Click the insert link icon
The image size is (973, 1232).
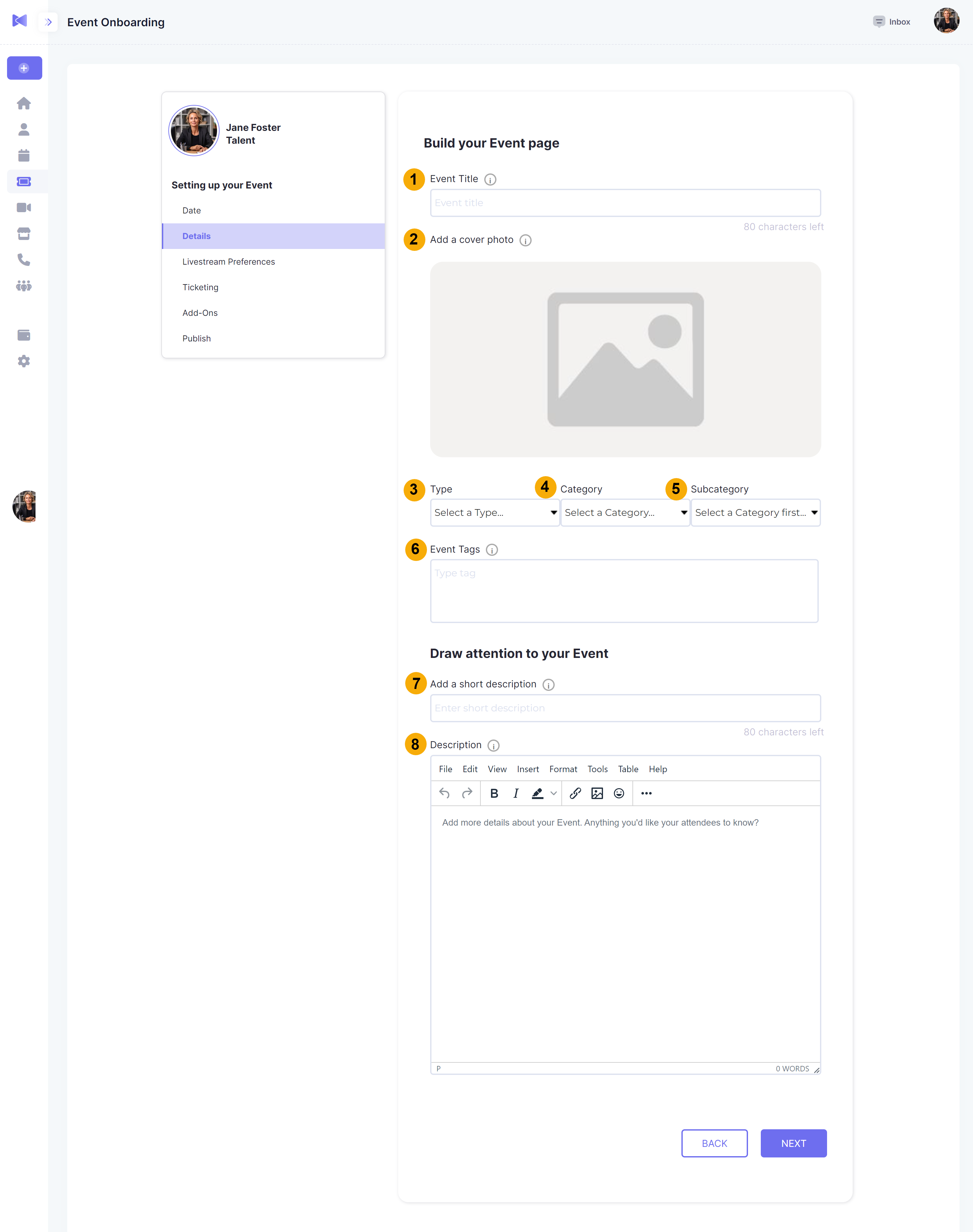(x=575, y=793)
